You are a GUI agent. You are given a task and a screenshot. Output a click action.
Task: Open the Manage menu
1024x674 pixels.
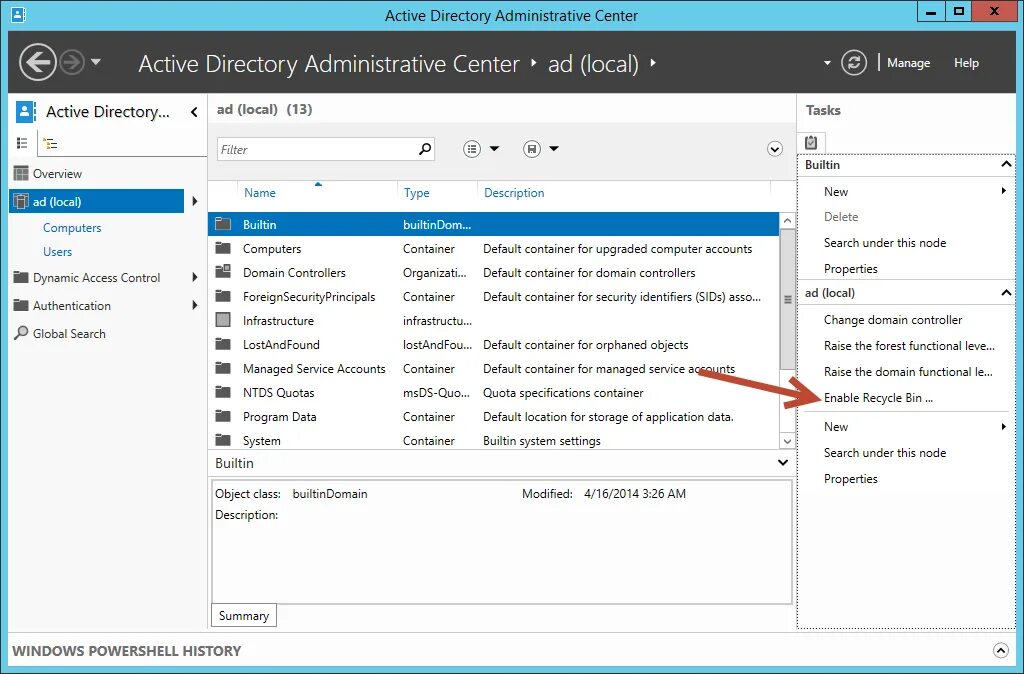[x=908, y=63]
